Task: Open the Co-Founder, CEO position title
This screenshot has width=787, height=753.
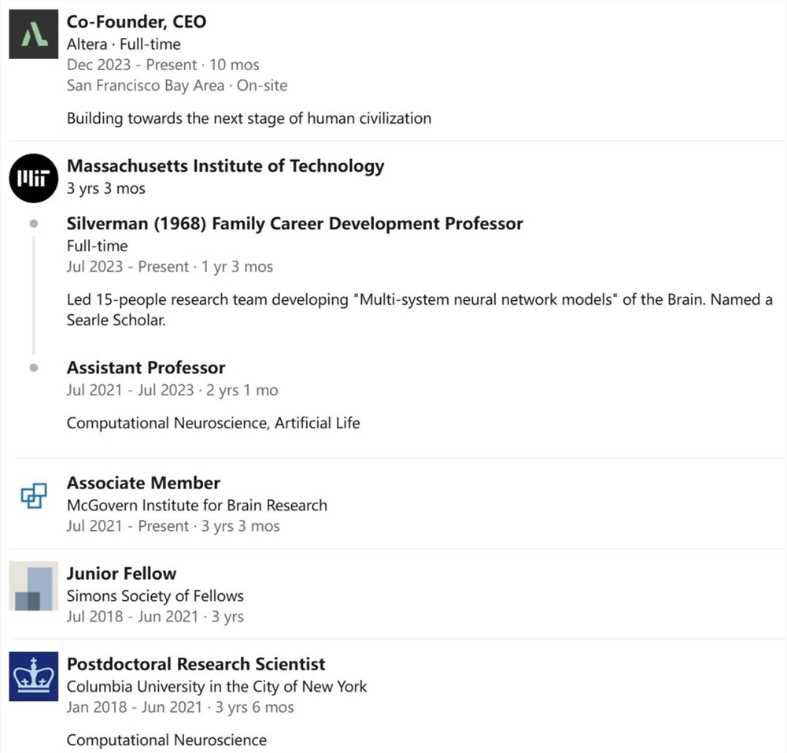Action: (136, 21)
